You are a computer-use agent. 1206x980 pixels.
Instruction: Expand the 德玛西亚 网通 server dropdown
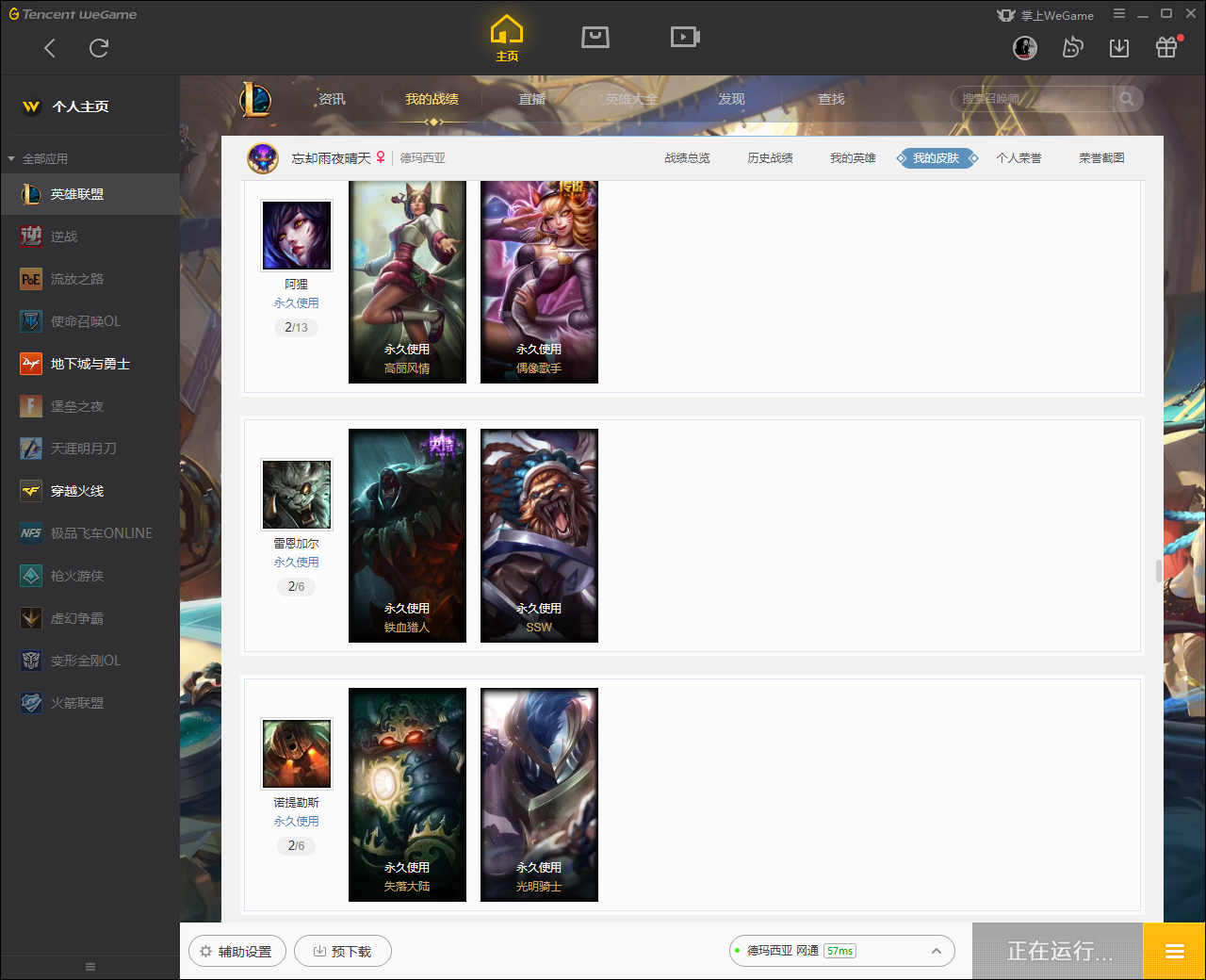pyautogui.click(x=842, y=951)
